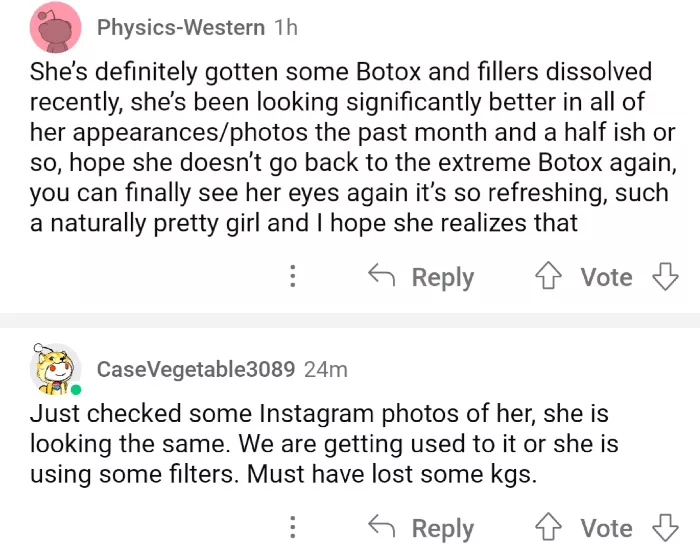Click the 1h timestamp on the first comment
Viewport: 700px width, 549px height.
point(285,28)
